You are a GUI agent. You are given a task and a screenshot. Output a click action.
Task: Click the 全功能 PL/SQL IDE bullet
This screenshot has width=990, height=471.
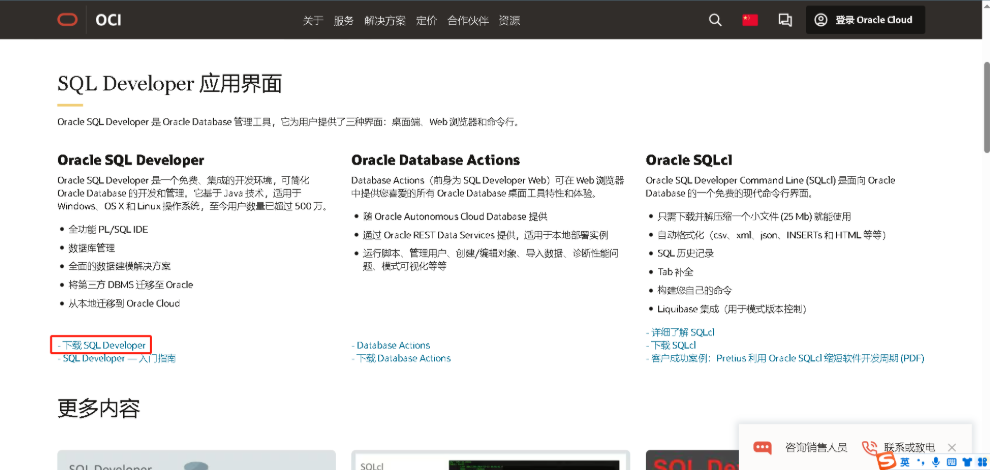click(x=109, y=229)
